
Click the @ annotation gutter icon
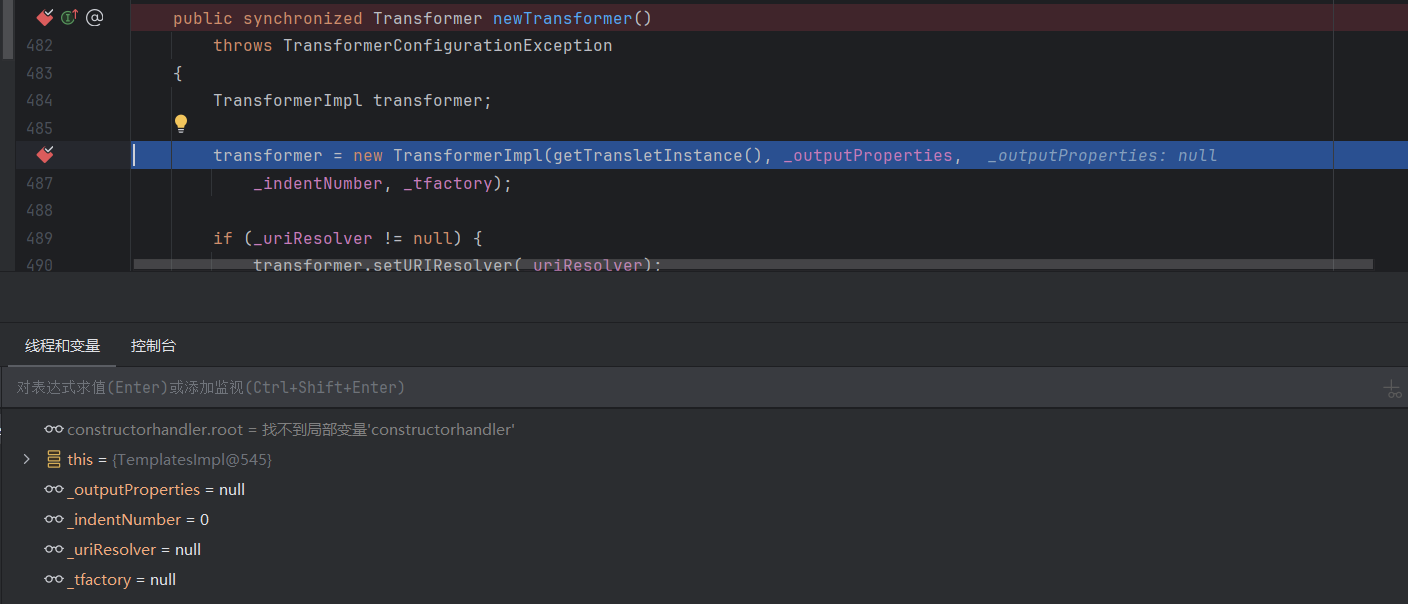[94, 17]
